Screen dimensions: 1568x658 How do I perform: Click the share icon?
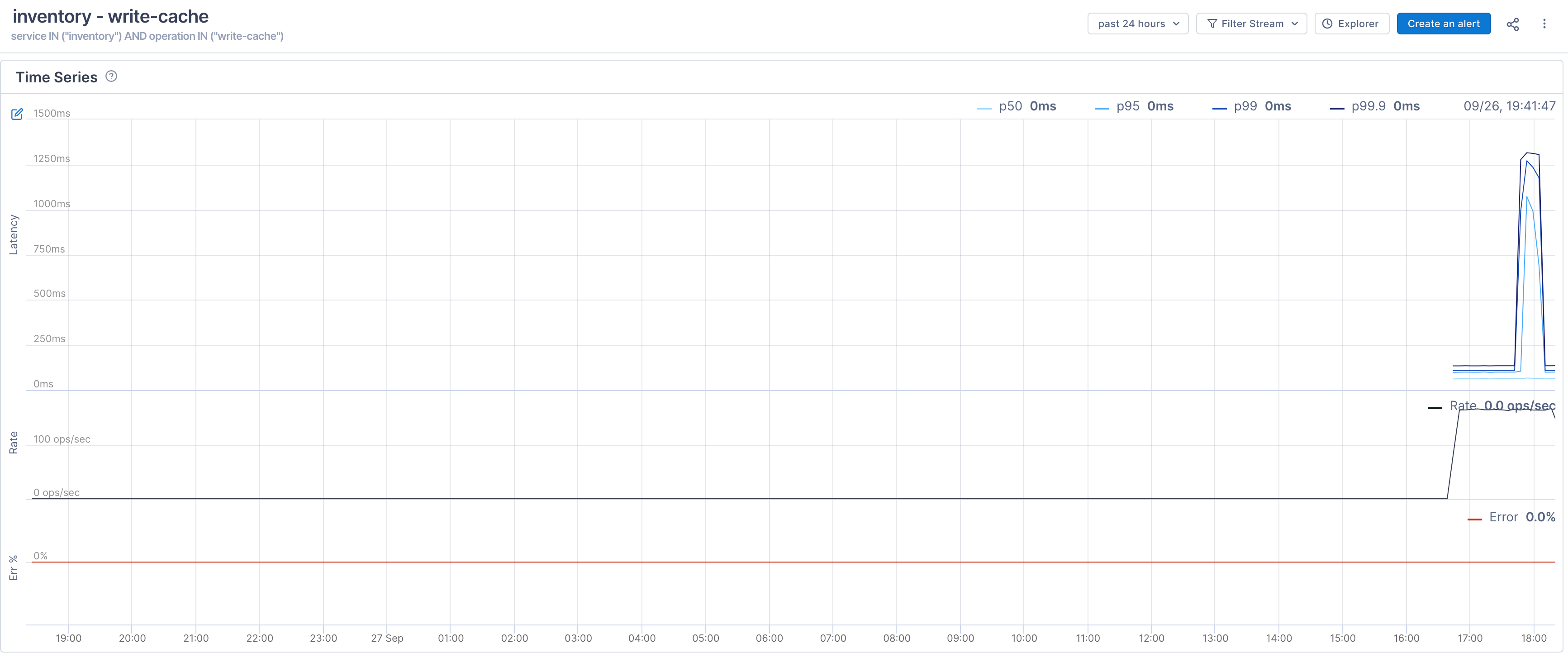[x=1513, y=24]
